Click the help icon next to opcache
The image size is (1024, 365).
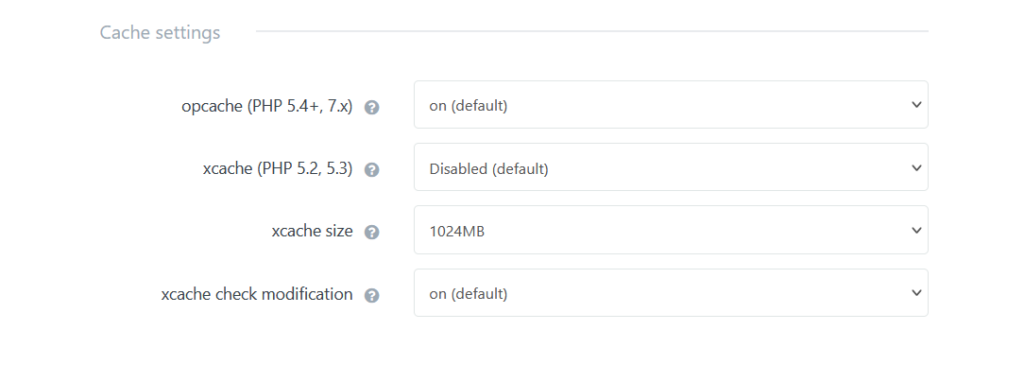click(x=372, y=107)
